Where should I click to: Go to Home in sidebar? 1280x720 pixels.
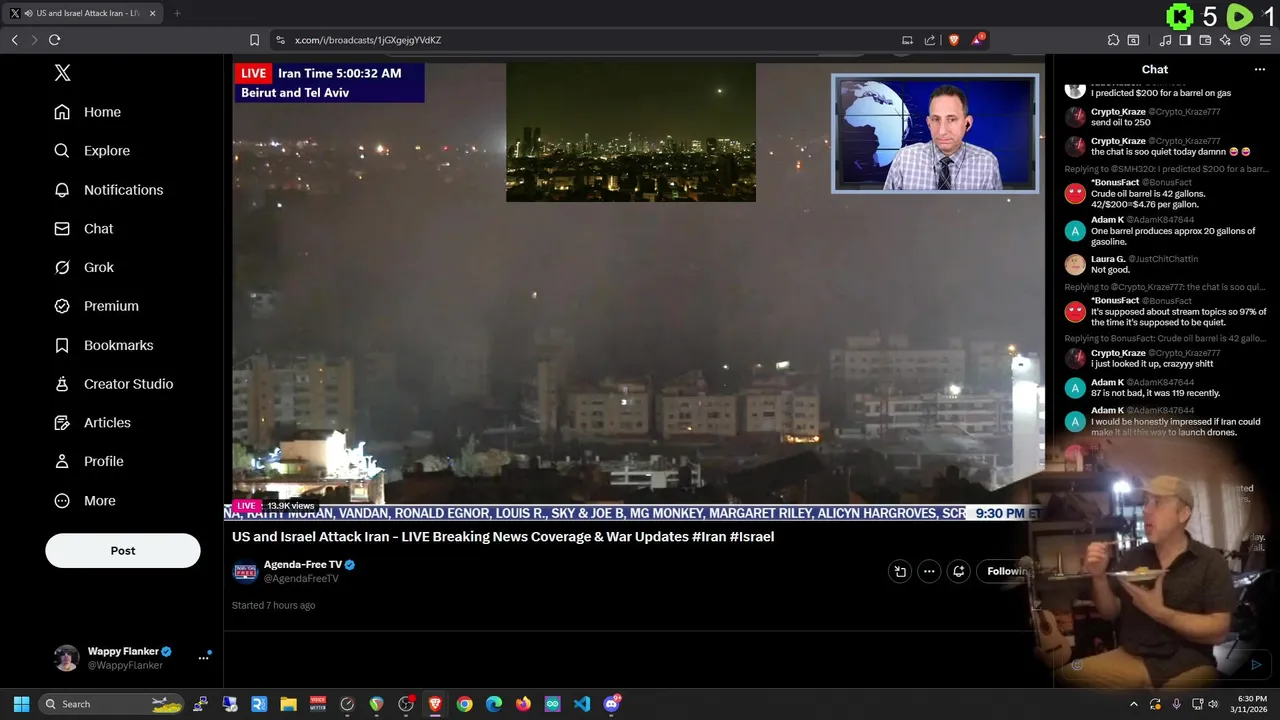click(x=88, y=112)
